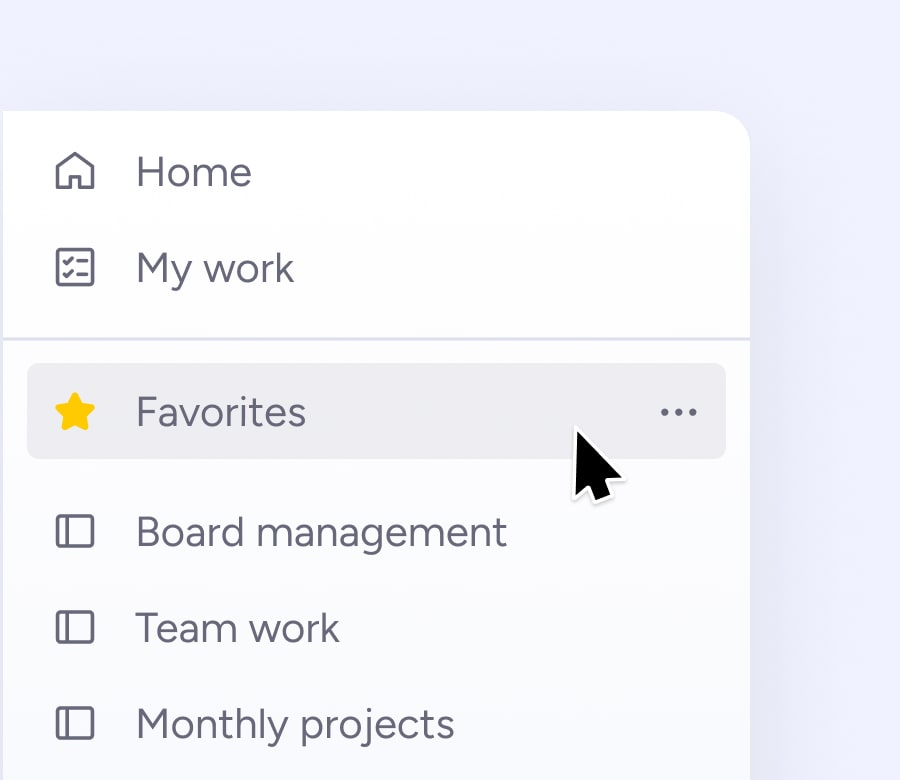900x780 pixels.
Task: Expand the Favorites section label
Action: pyautogui.click(x=221, y=412)
